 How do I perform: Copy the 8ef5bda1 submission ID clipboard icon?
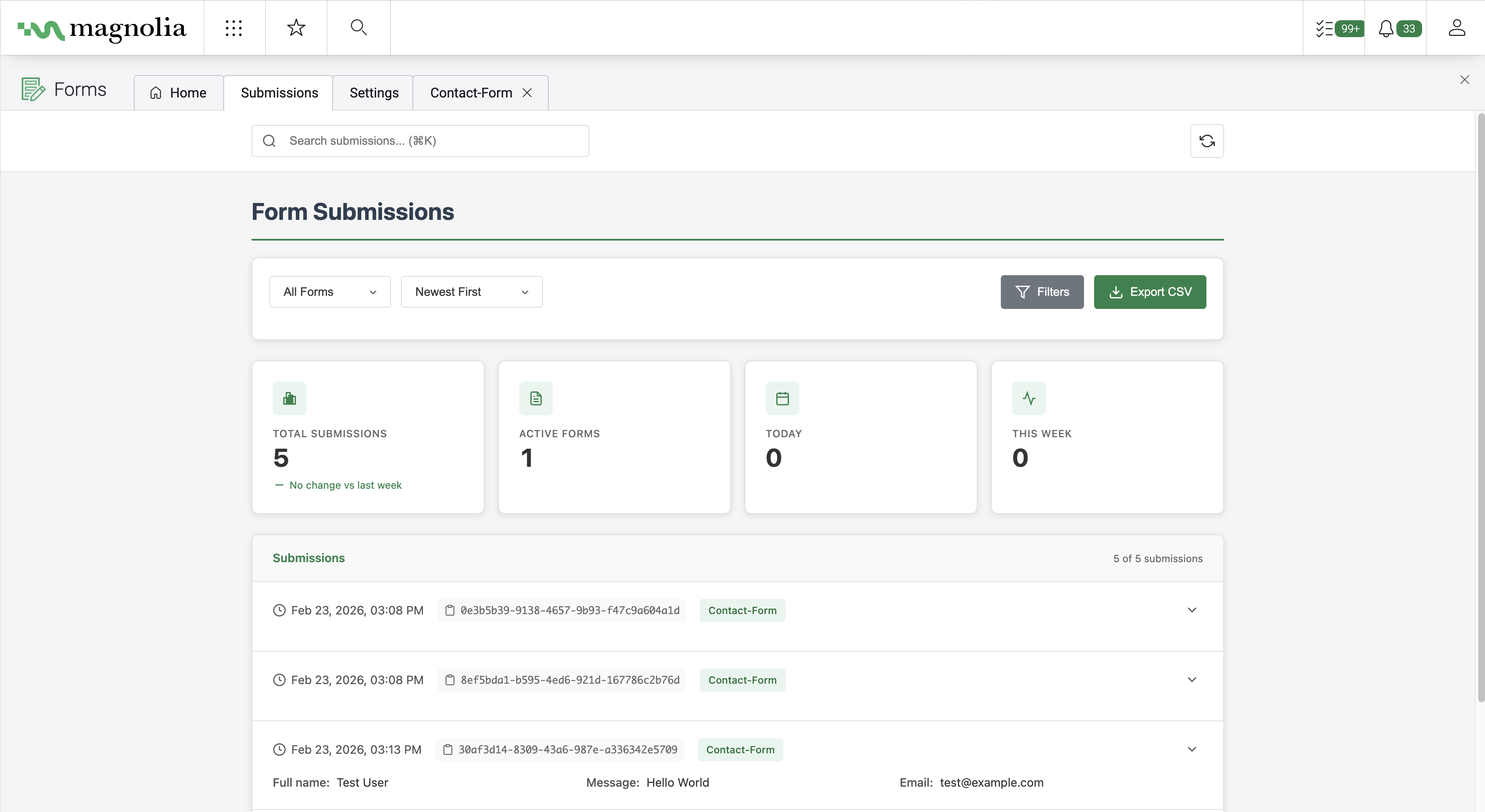click(450, 680)
